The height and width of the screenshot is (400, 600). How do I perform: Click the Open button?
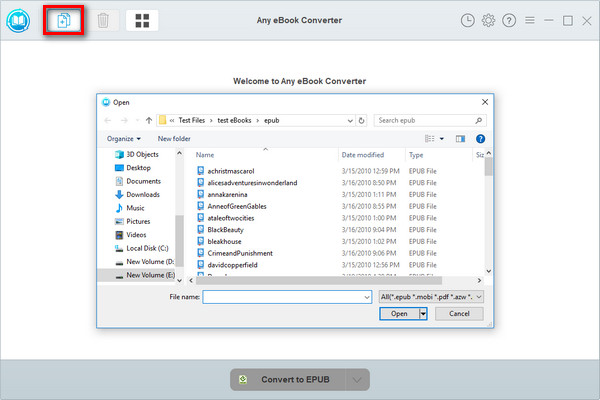pos(399,314)
